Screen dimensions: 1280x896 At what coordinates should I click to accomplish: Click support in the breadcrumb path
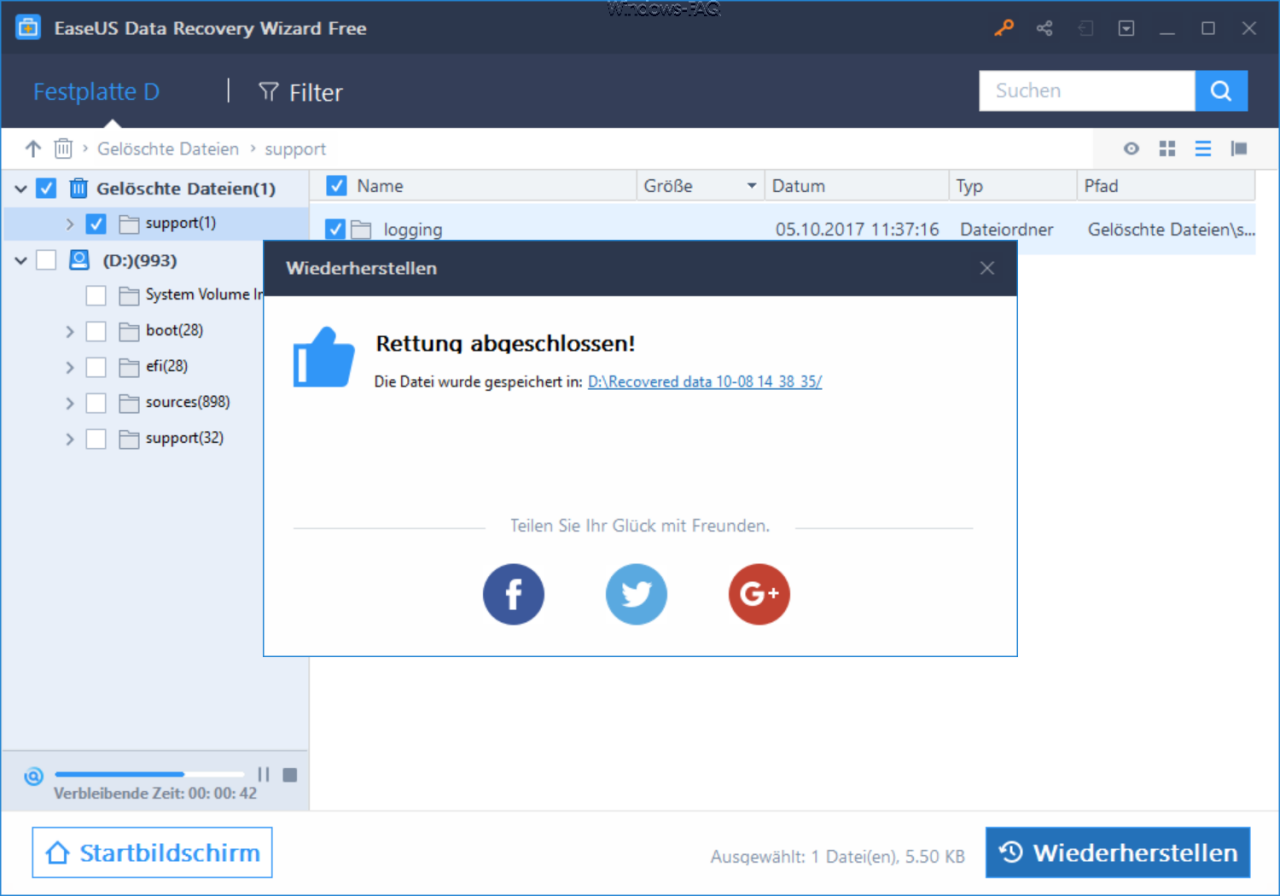coord(295,149)
